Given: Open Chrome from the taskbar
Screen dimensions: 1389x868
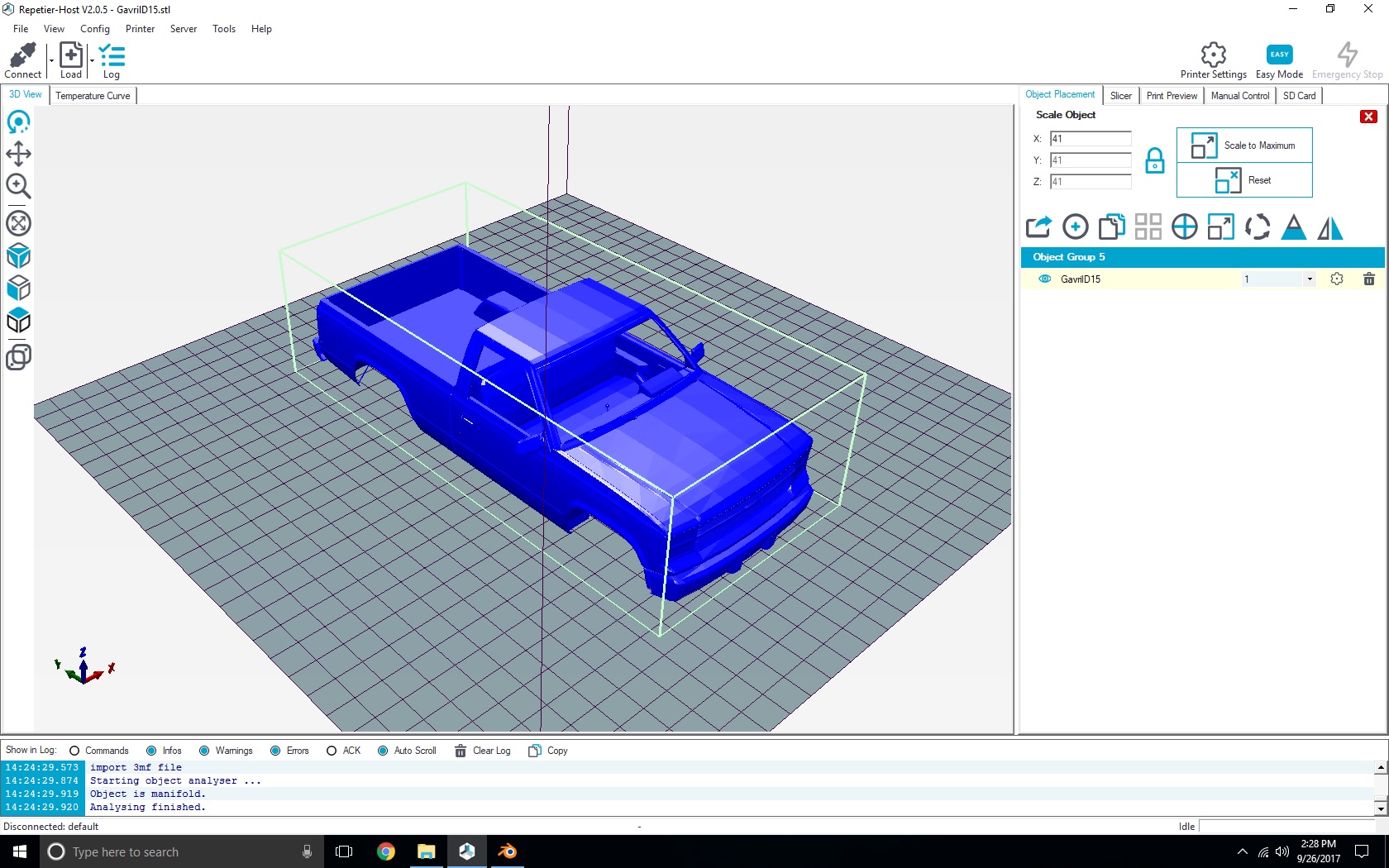Looking at the screenshot, I should (x=386, y=851).
